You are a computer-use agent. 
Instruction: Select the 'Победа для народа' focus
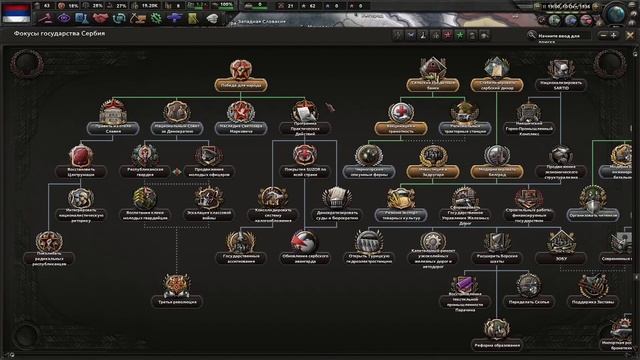(x=241, y=76)
